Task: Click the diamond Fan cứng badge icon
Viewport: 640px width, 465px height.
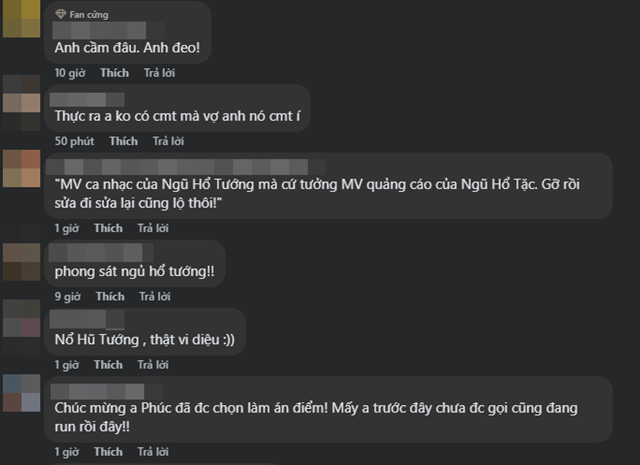Action: pos(60,15)
